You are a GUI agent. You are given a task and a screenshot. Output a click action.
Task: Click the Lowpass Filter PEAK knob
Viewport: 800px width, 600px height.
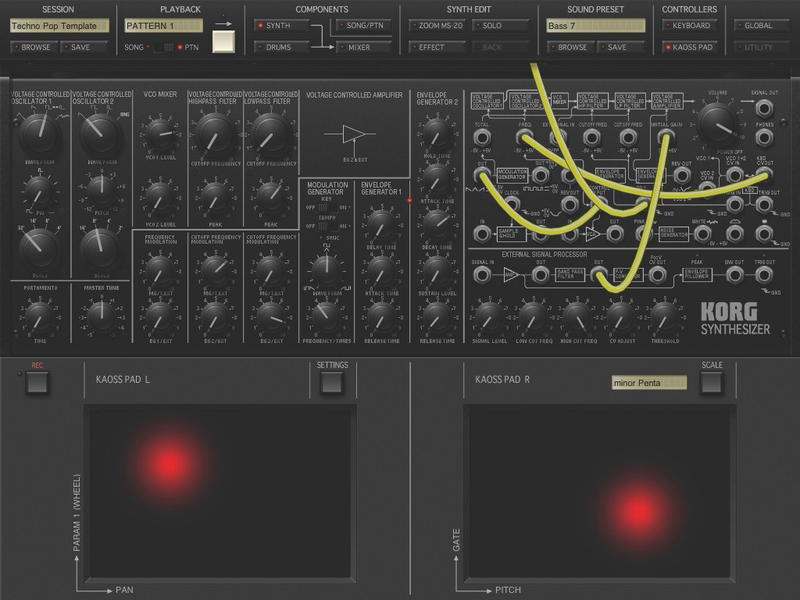pyautogui.click(x=270, y=196)
